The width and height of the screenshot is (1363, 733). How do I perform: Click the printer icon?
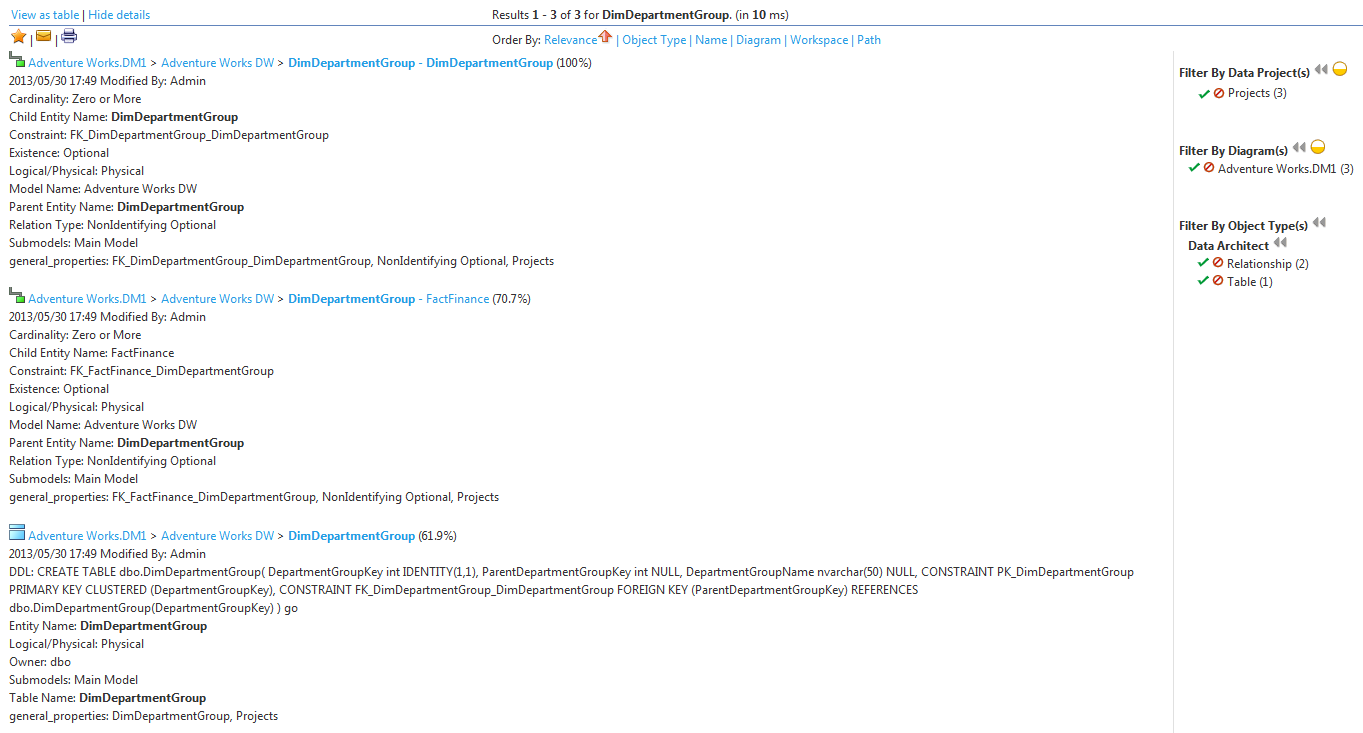click(68, 37)
